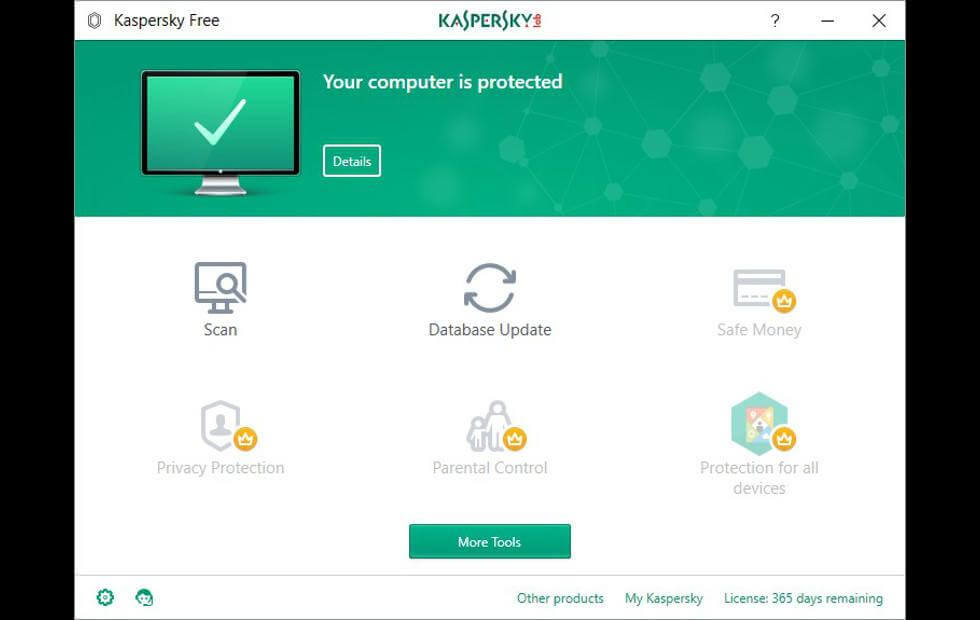The height and width of the screenshot is (620, 980).
Task: Open Privacy Protection shield icon
Action: click(x=228, y=426)
